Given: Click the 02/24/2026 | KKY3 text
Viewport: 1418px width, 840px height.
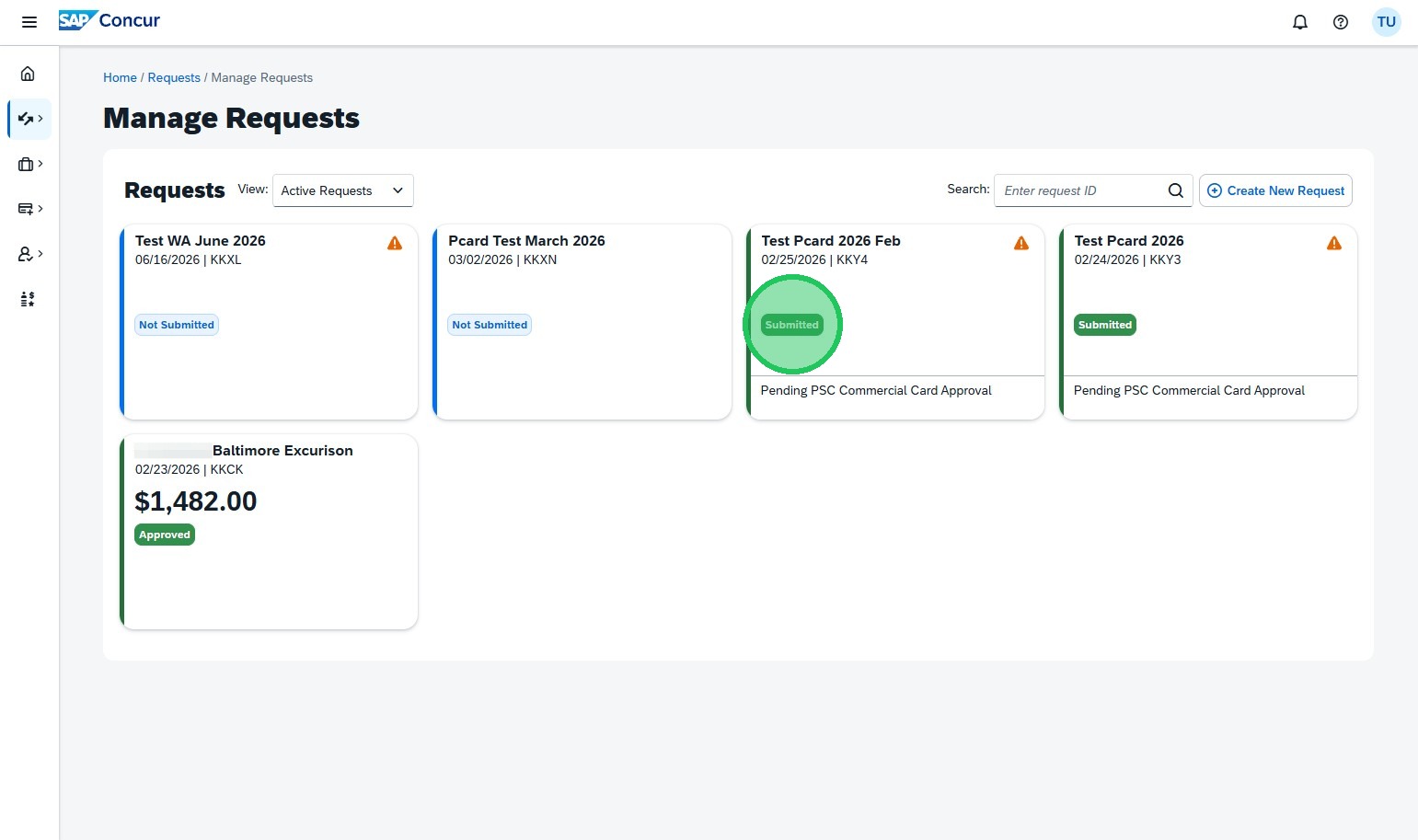Looking at the screenshot, I should click(1127, 259).
